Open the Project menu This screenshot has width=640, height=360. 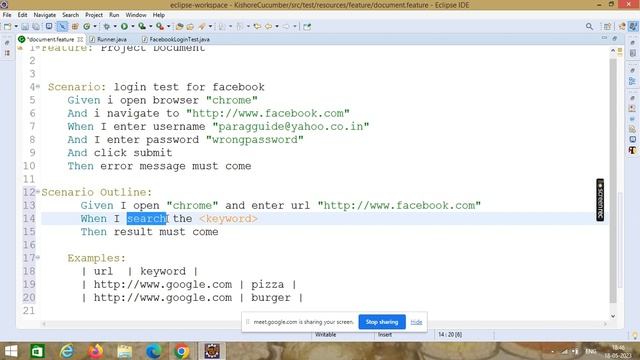[x=94, y=15]
